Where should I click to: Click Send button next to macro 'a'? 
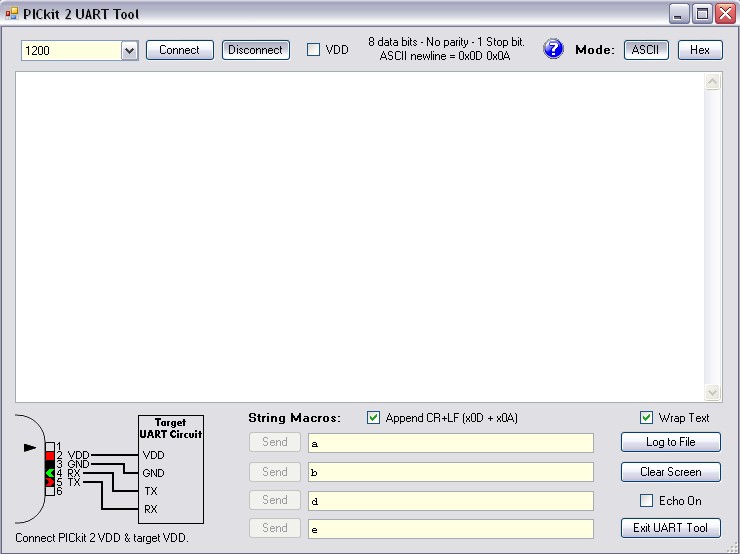coord(275,442)
